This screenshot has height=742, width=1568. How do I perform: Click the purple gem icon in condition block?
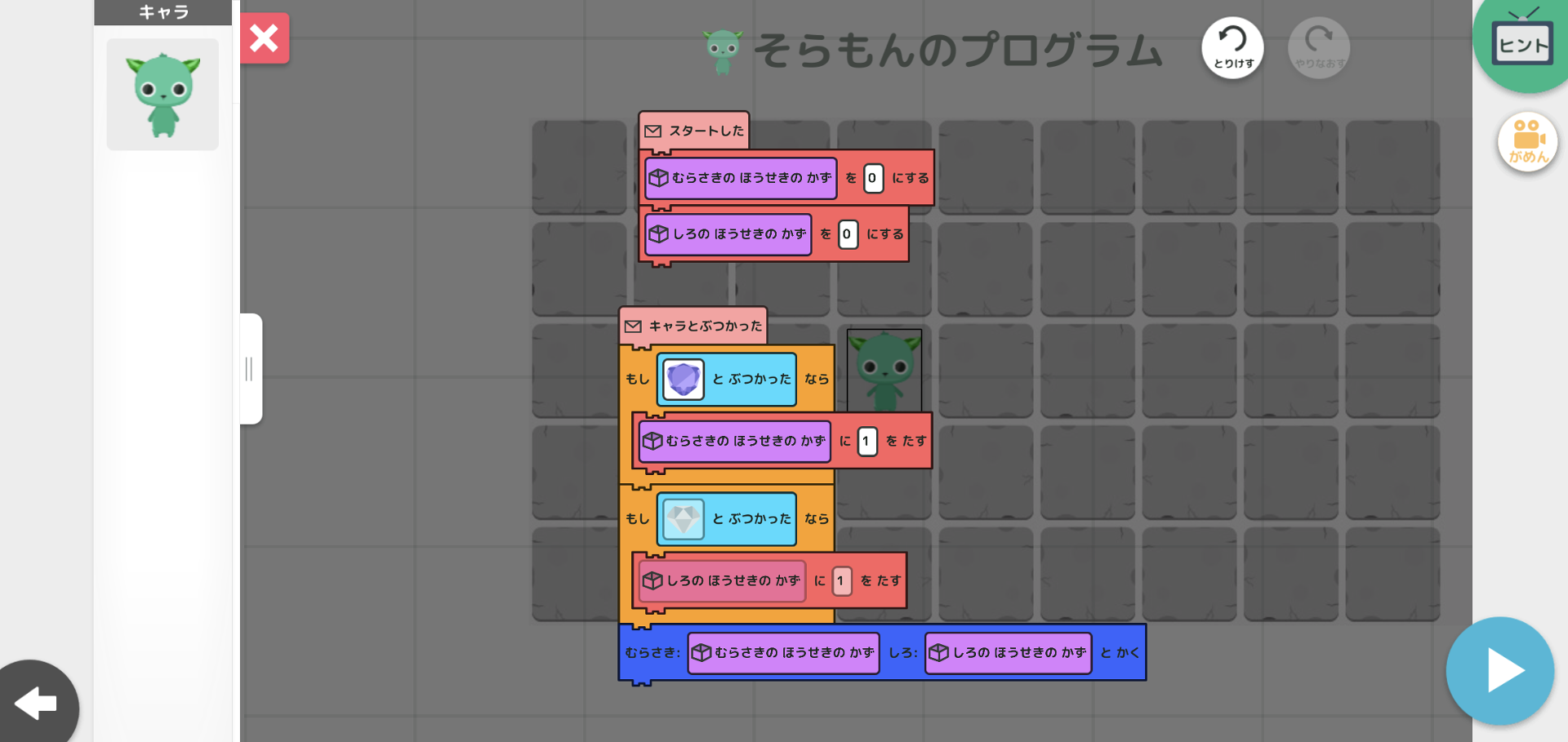pos(683,380)
